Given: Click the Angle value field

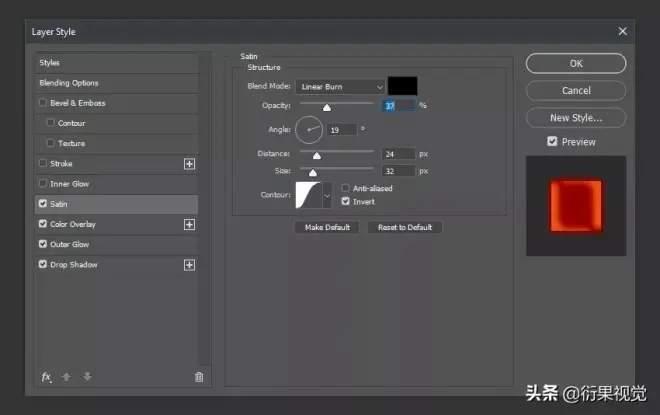Looking at the screenshot, I should click(342, 130).
